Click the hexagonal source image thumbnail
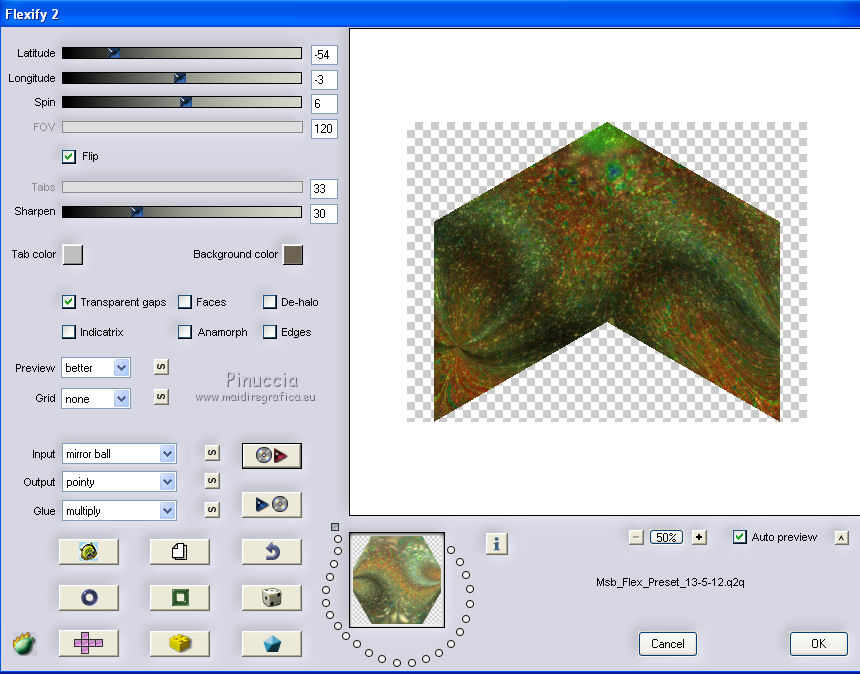The height and width of the screenshot is (674, 860). tap(397, 580)
